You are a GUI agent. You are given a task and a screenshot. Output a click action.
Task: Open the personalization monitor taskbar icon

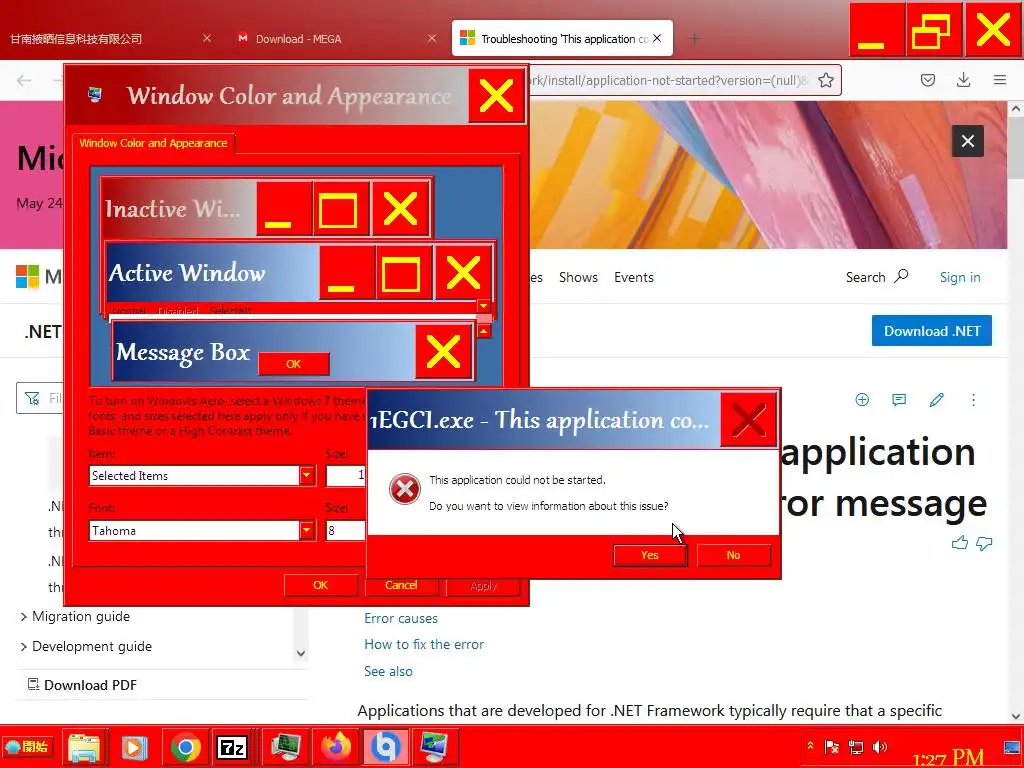click(x=434, y=747)
